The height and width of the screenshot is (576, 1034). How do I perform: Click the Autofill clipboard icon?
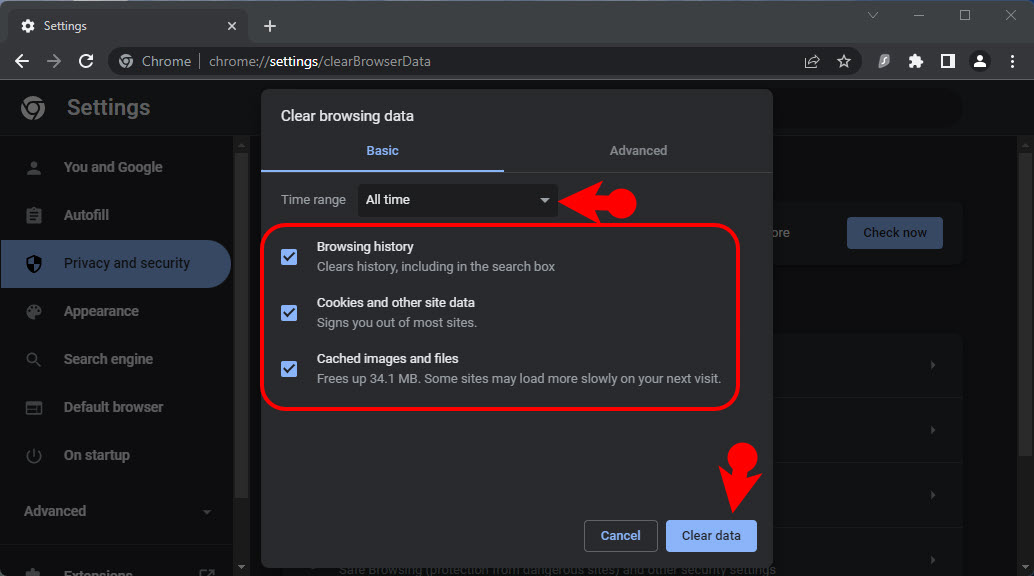point(34,215)
